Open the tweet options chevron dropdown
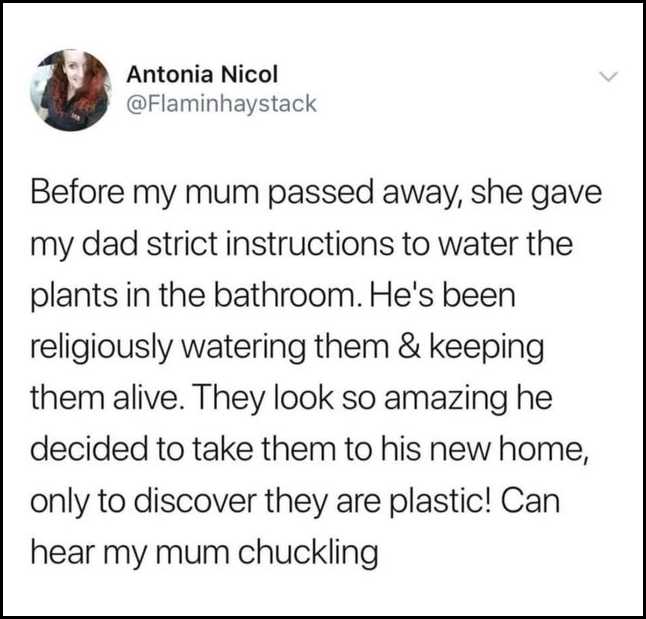646x619 pixels. (x=606, y=78)
